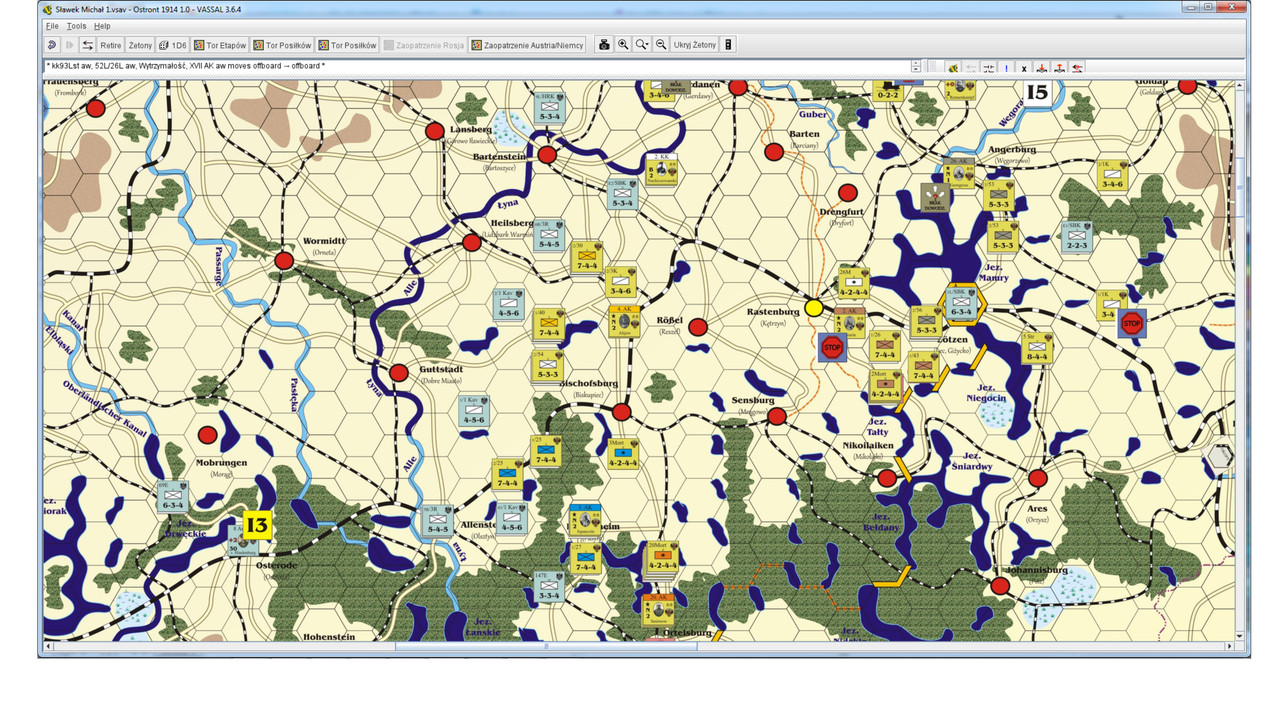Select the 26M 4-2-4-4 unit counter
This screenshot has width=1280, height=713.
point(853,282)
